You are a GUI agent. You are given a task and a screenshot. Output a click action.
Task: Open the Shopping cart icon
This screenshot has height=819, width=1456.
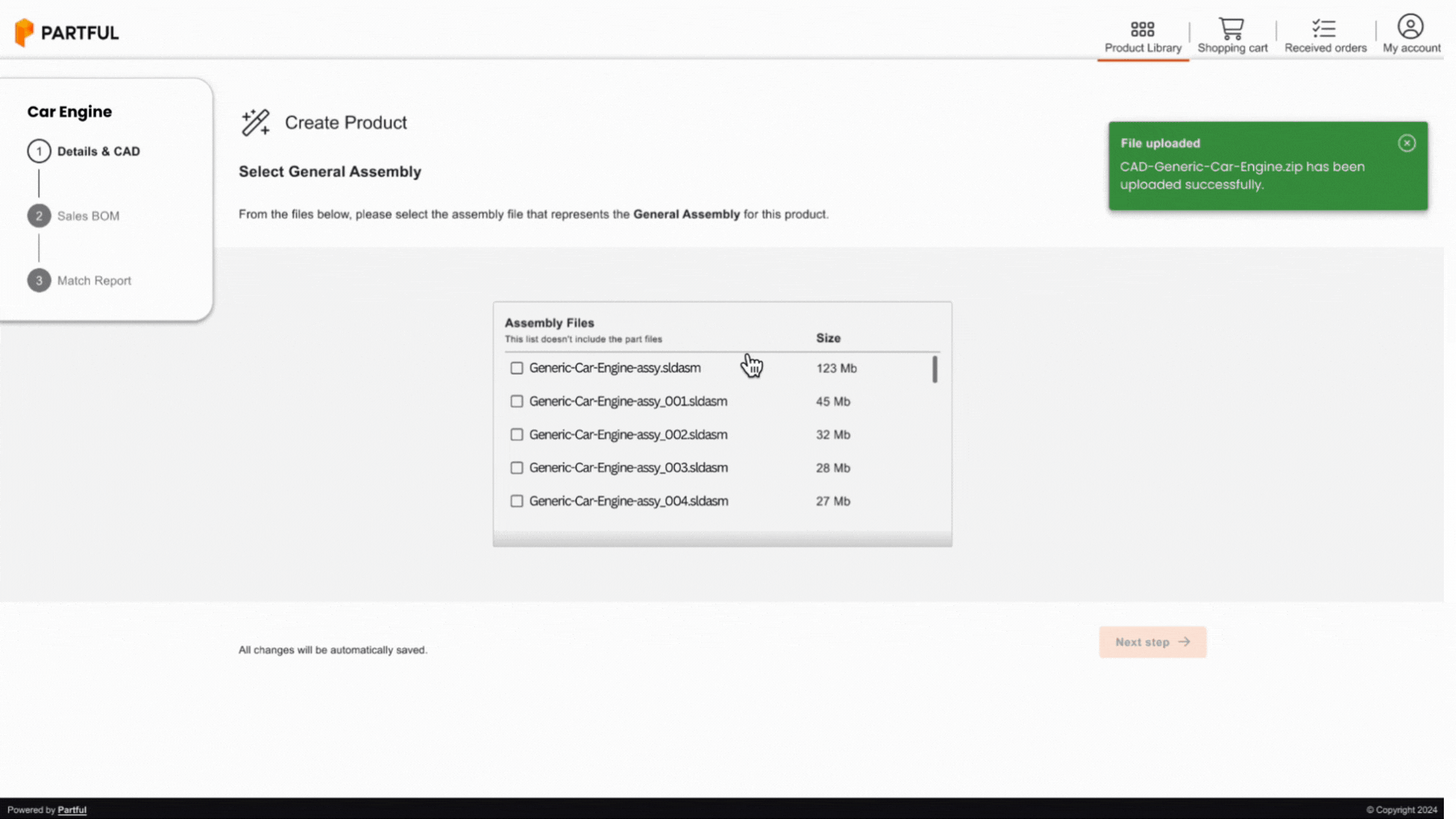pos(1233,28)
